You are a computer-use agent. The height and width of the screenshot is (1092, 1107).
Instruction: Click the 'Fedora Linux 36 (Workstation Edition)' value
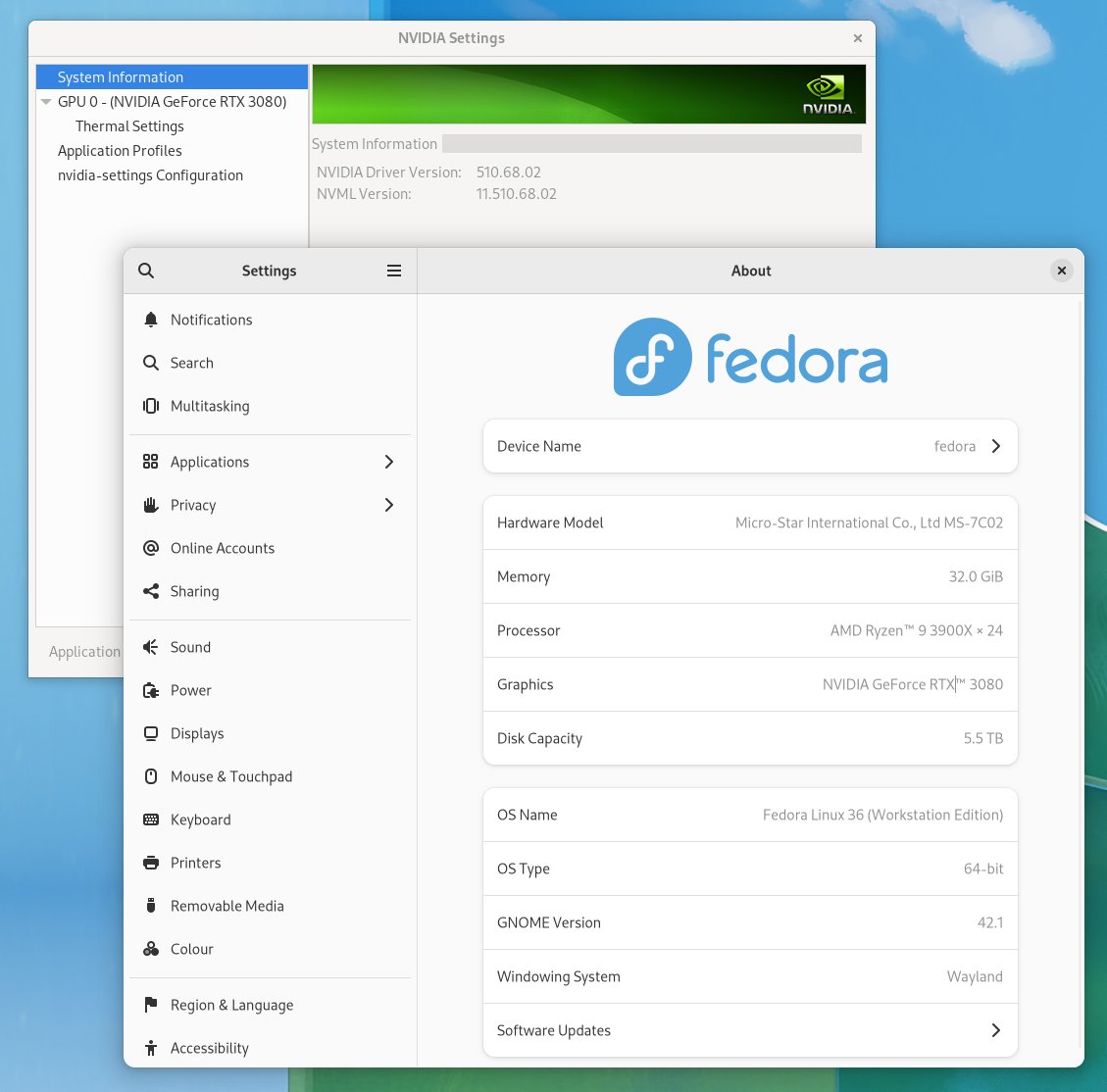pos(882,815)
